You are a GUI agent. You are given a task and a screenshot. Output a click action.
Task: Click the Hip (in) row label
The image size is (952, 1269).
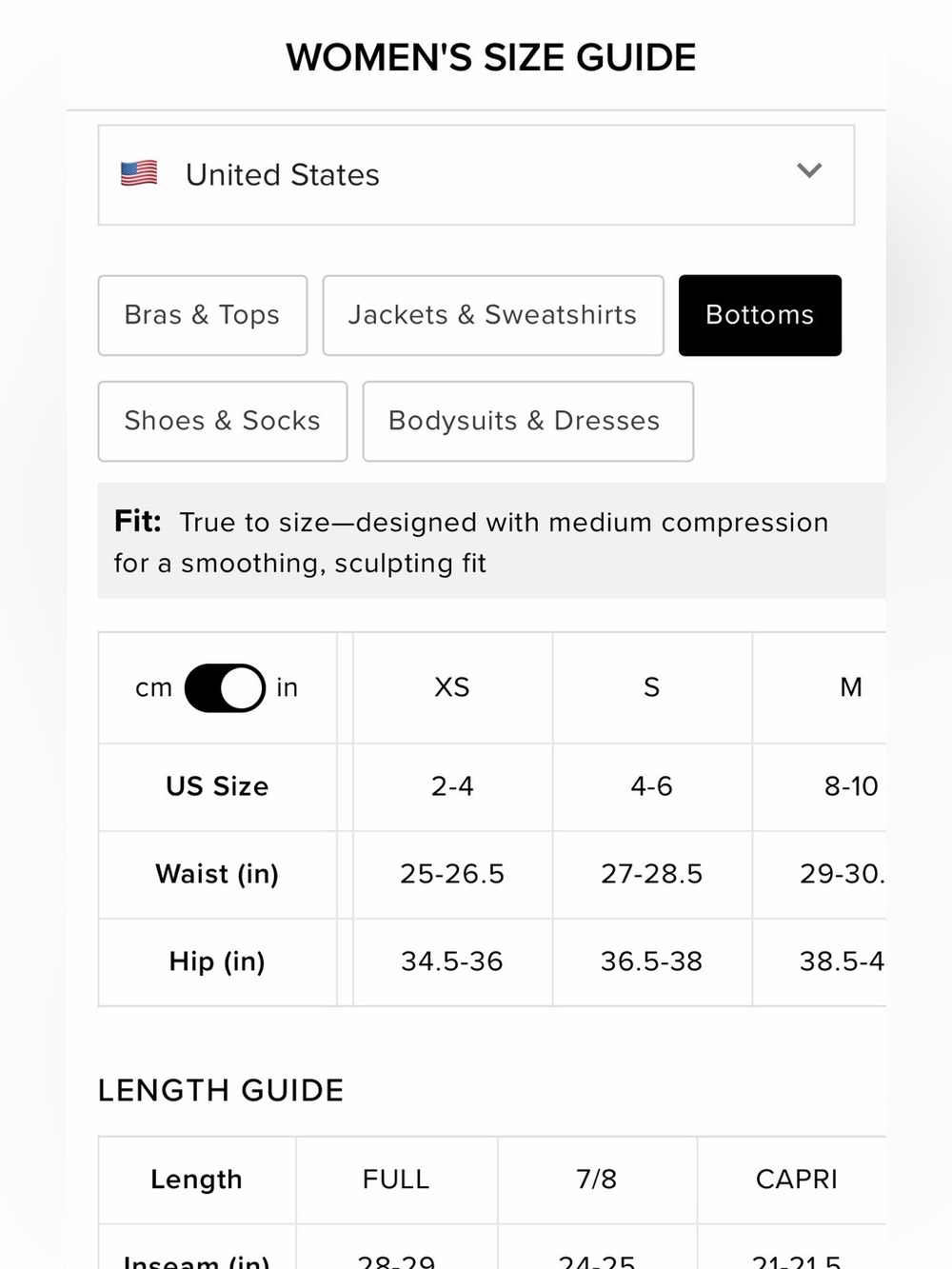coord(217,962)
